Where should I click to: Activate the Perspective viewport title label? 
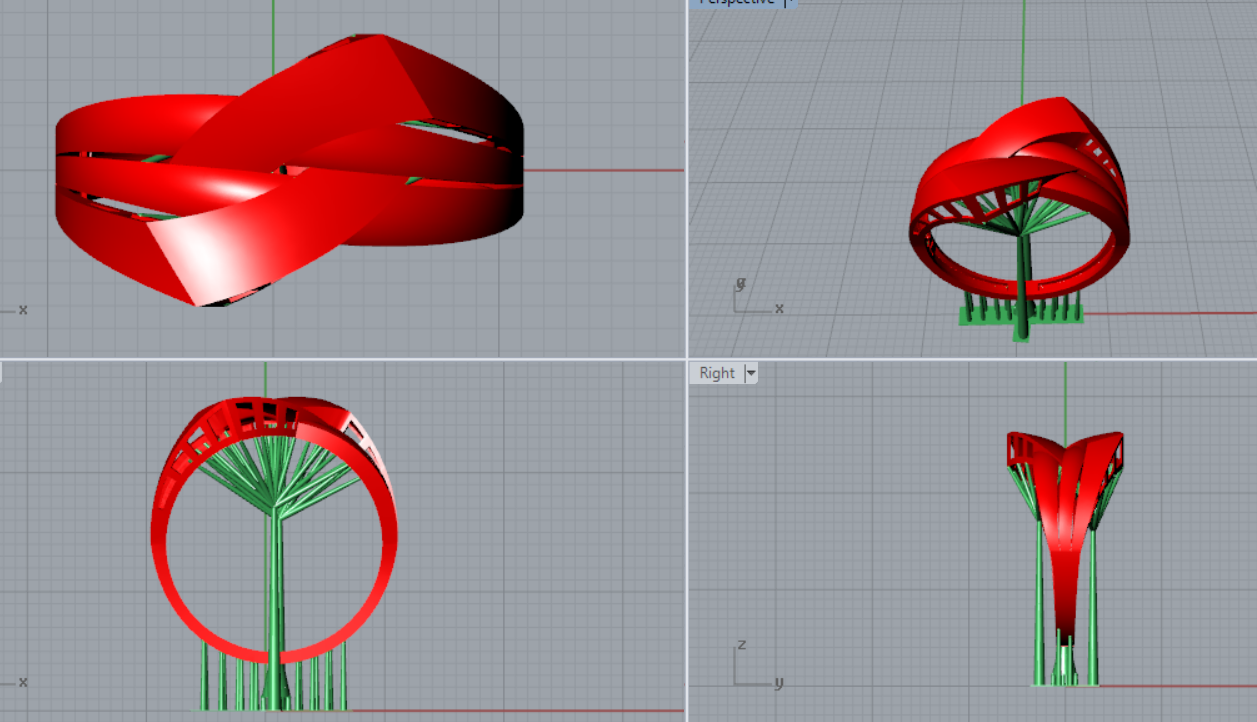(736, 3)
